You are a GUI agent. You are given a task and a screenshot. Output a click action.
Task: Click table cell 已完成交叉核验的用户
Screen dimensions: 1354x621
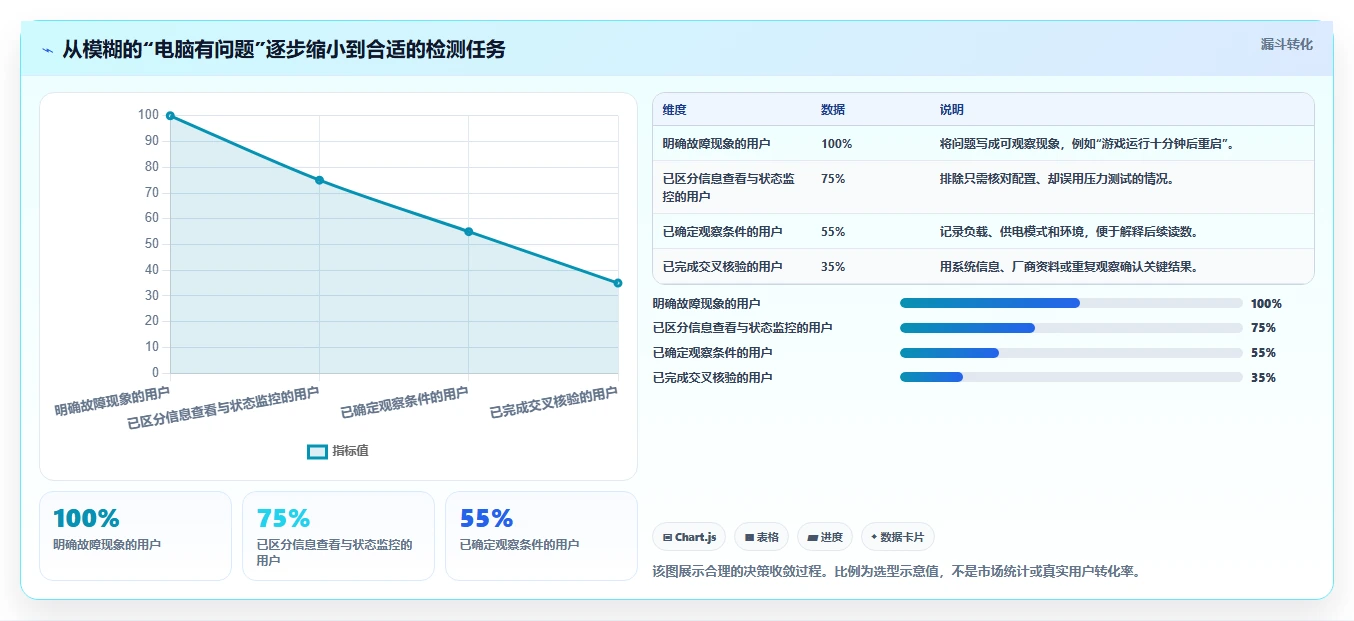[722, 267]
